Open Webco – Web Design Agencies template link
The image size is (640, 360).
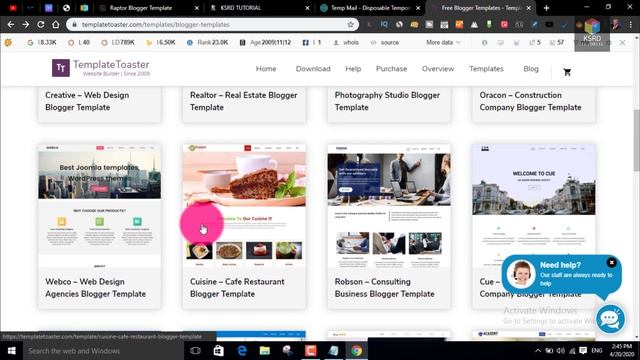click(x=96, y=287)
